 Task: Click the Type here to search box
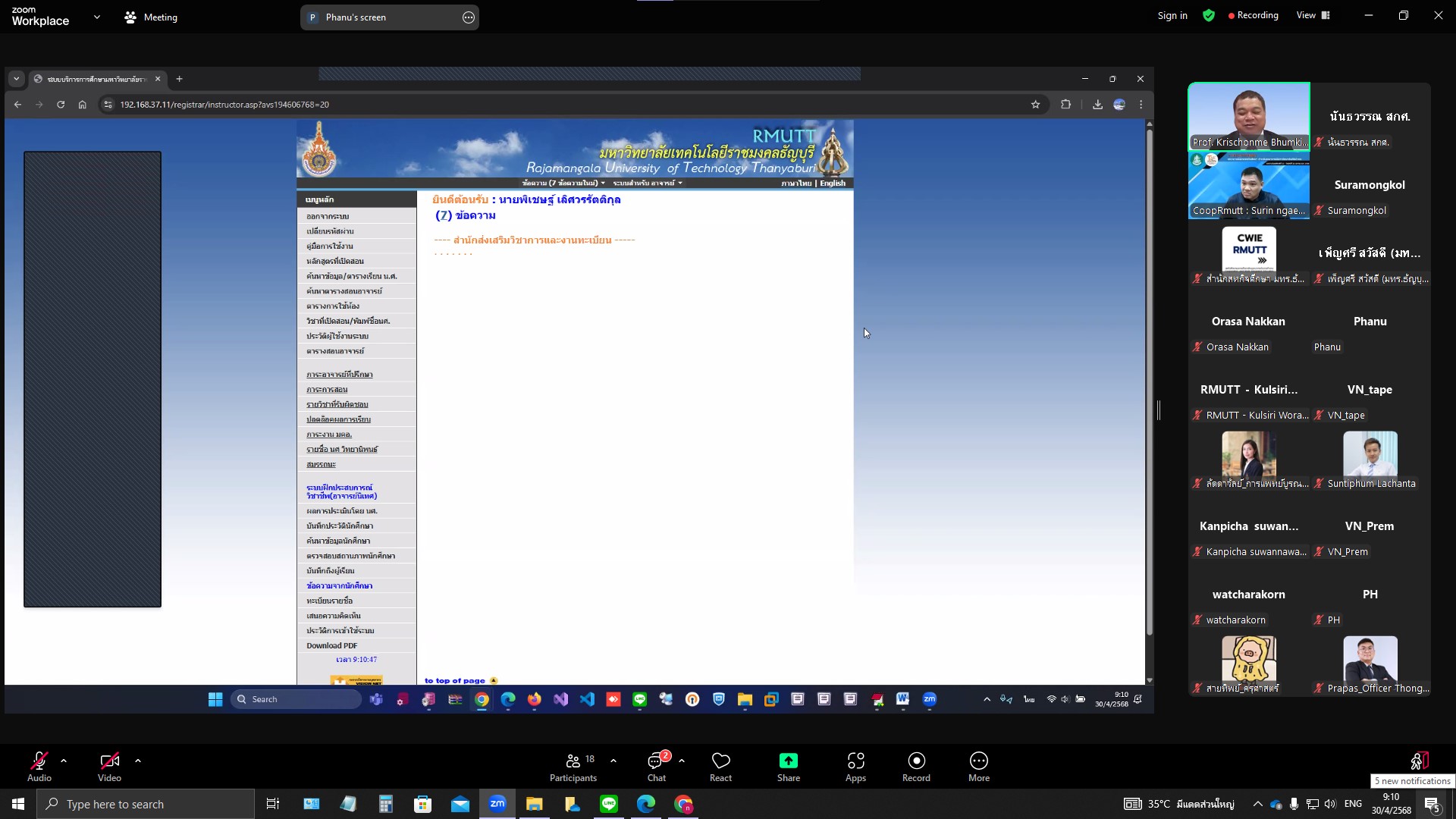[x=146, y=804]
